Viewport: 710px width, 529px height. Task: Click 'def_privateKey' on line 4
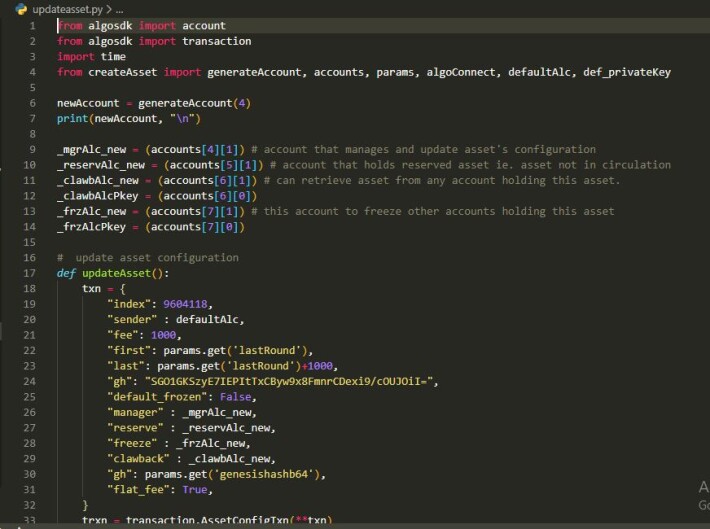pyautogui.click(x=627, y=72)
